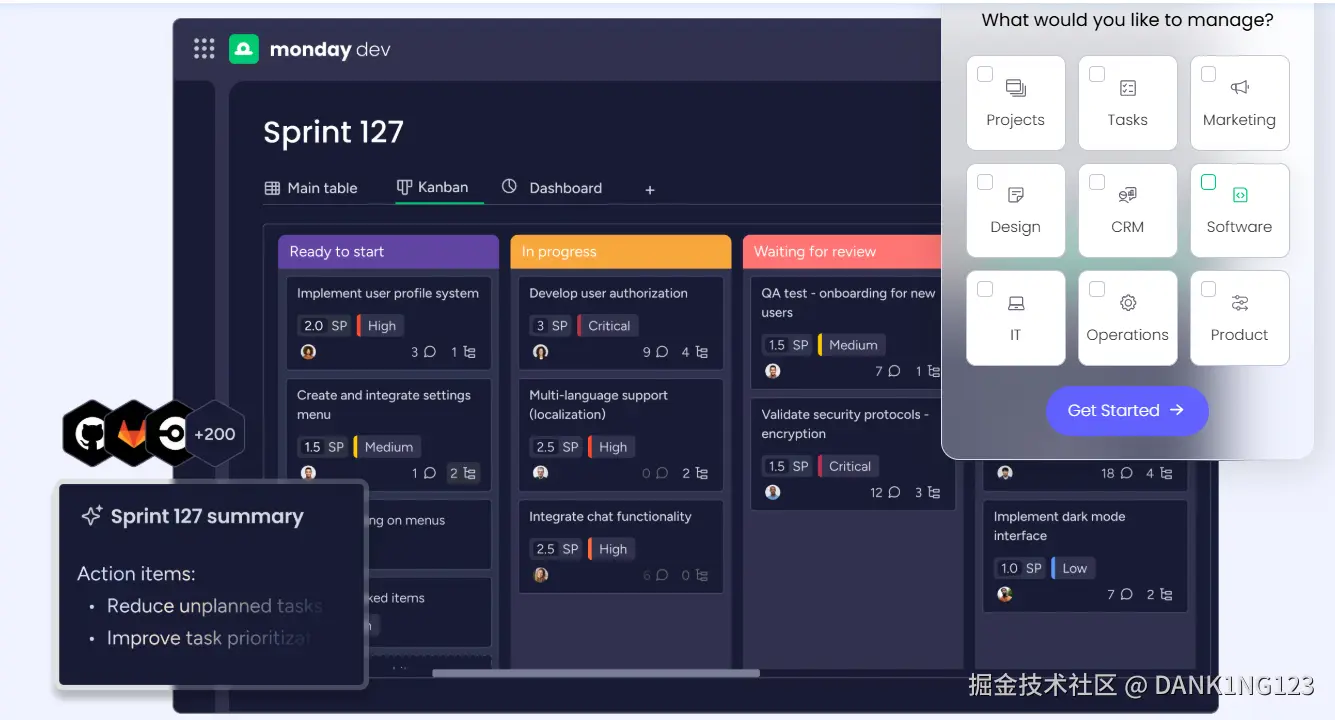Screen dimensions: 1335x720
Task: Open the Implement user profile system card
Action: click(x=388, y=323)
